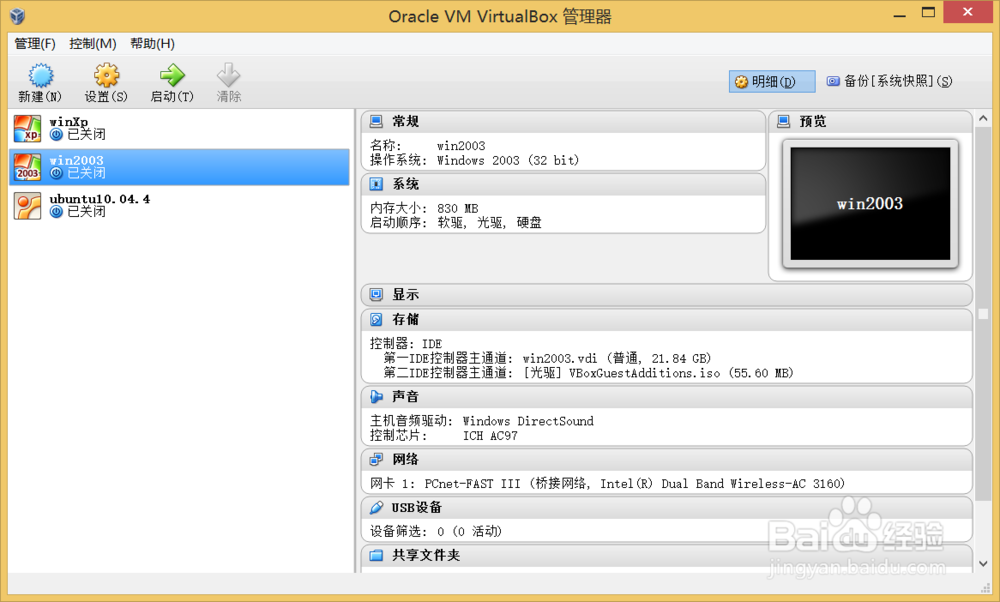This screenshot has width=1000, height=602.
Task: Open the 系统 system settings header
Action: click(563, 184)
